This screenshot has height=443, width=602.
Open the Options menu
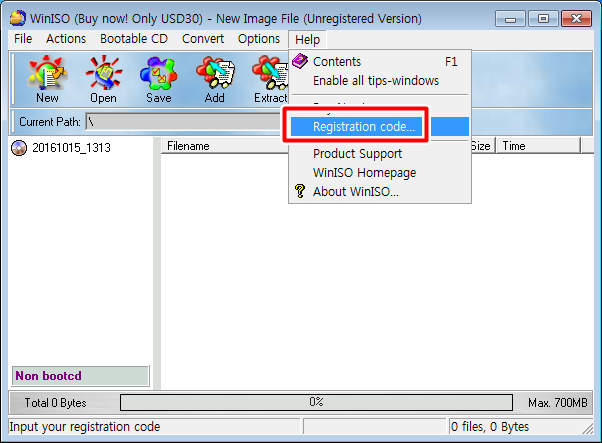[259, 39]
